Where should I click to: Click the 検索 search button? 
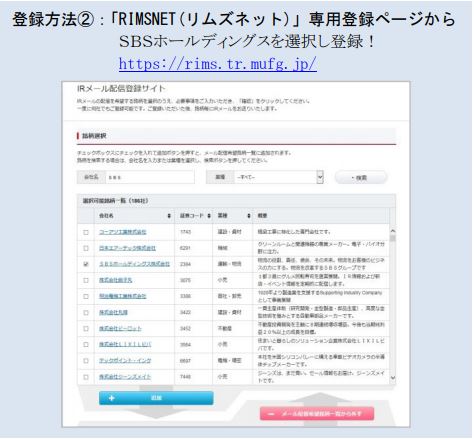coord(361,178)
